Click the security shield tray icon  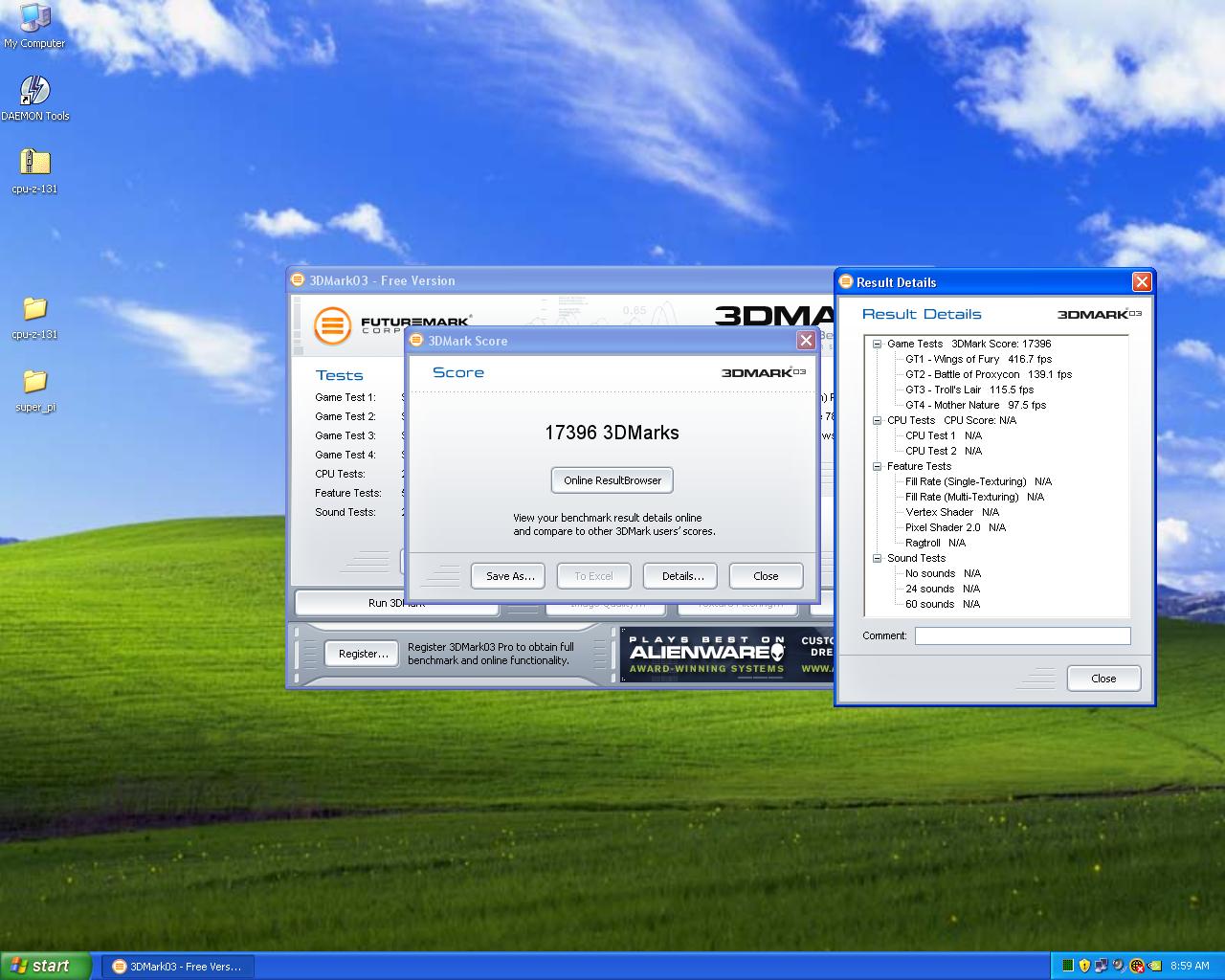[x=1084, y=966]
